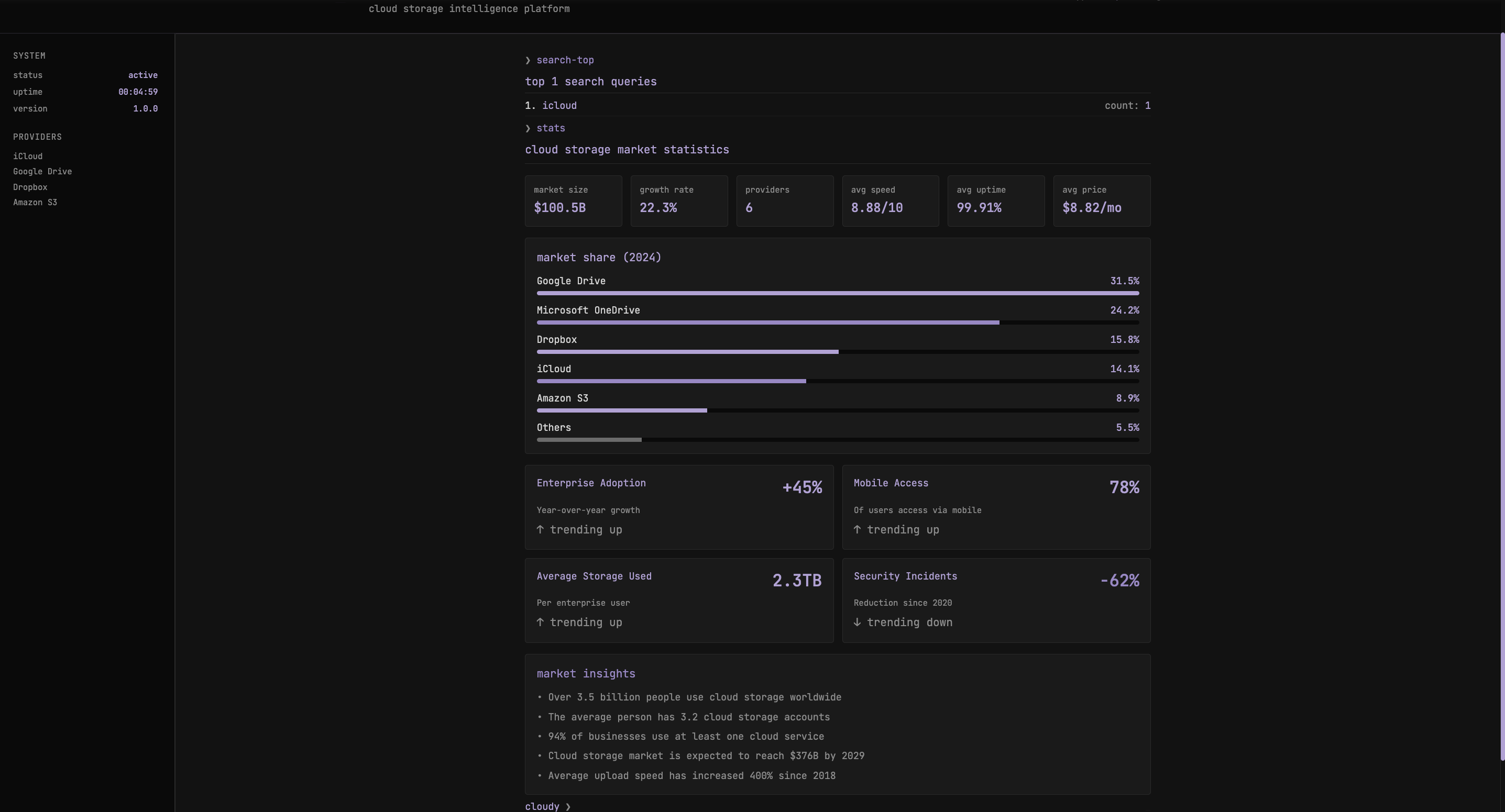The image size is (1505, 812).
Task: Select the iCloud provider in the sidebar
Action: (27, 156)
